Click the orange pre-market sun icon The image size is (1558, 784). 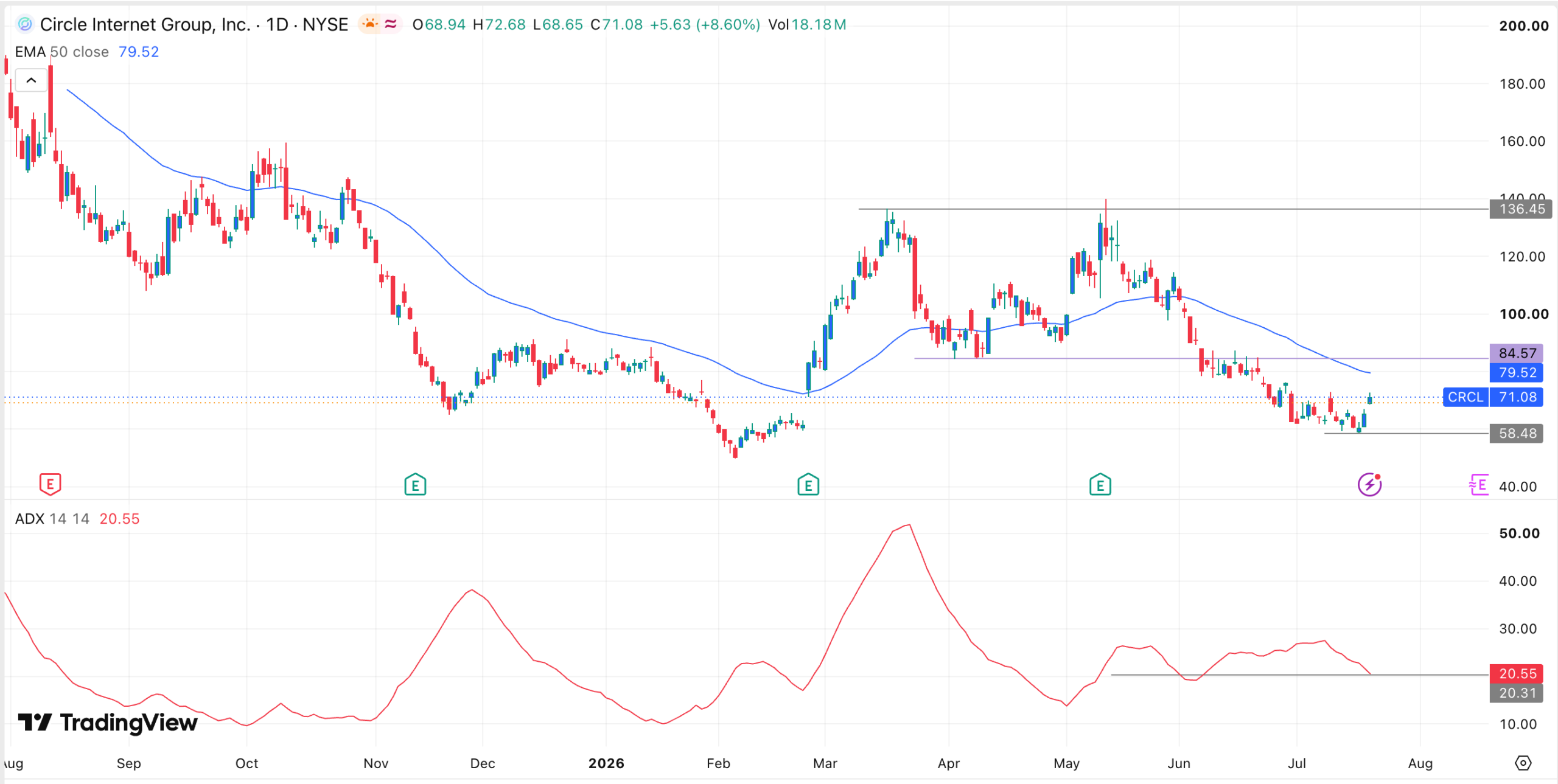click(369, 24)
